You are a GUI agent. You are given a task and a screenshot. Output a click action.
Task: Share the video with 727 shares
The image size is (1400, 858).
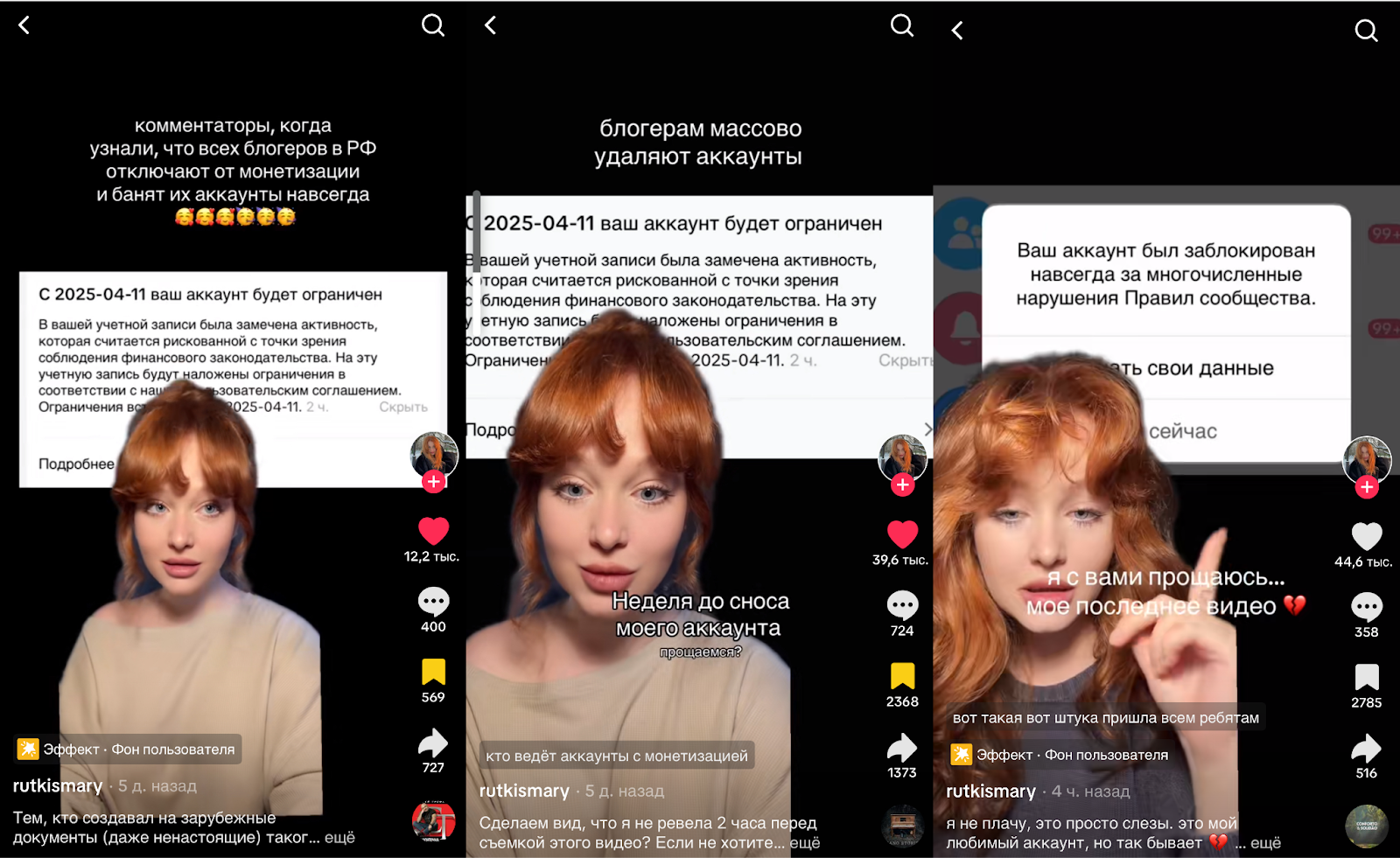coord(433,743)
